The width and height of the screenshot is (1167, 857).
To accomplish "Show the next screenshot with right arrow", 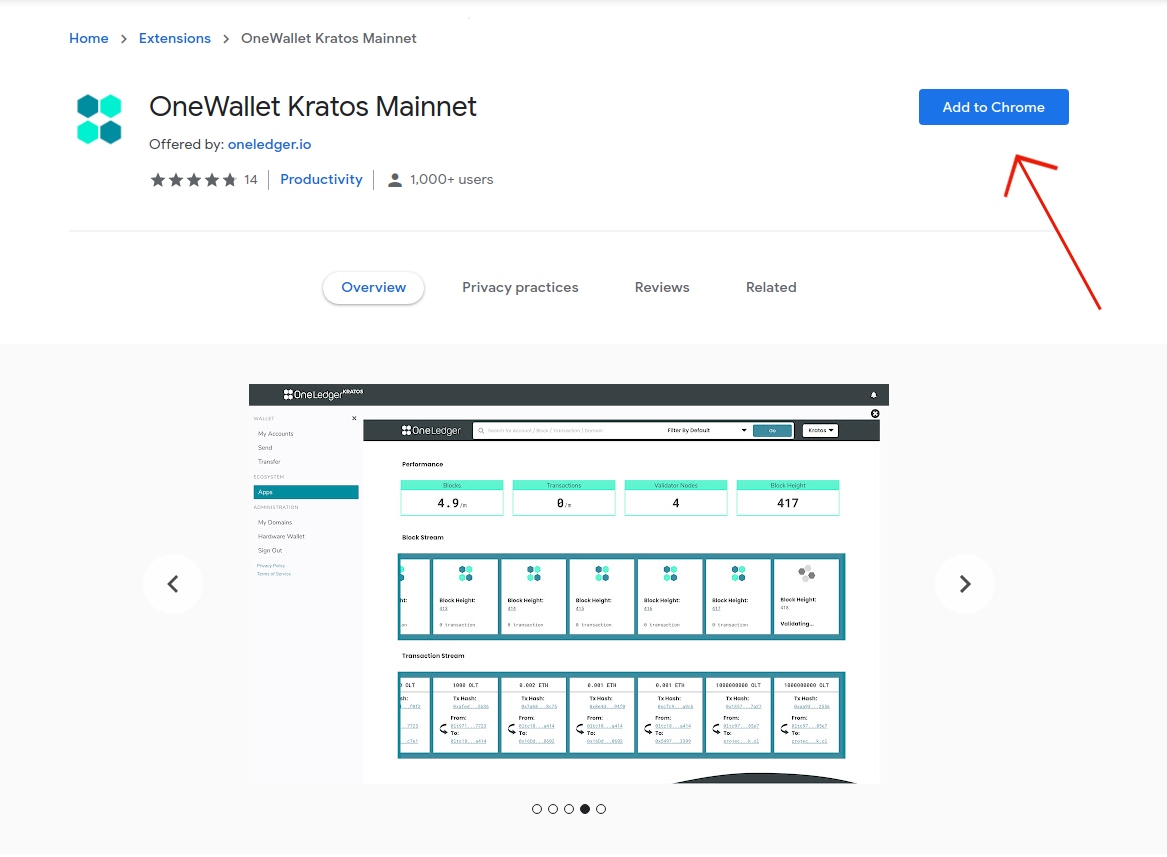I will click(x=964, y=584).
